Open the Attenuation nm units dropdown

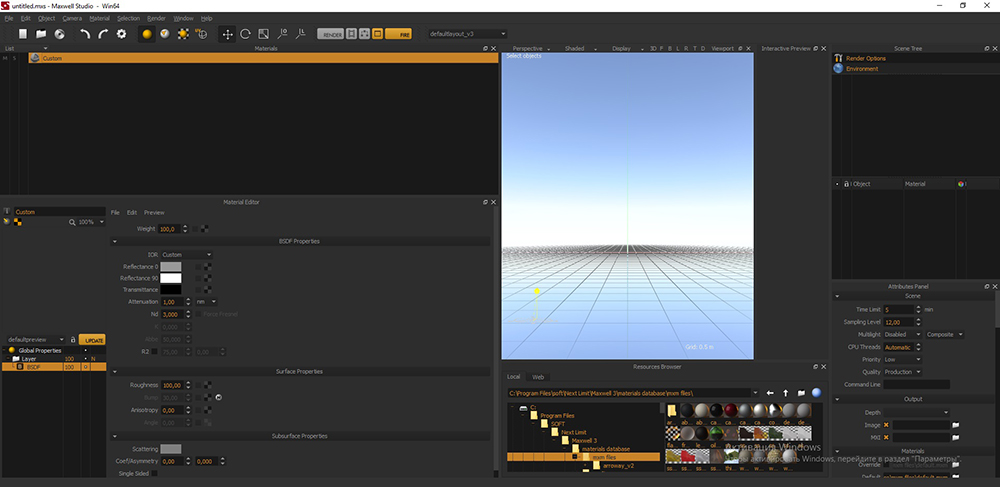(205, 302)
